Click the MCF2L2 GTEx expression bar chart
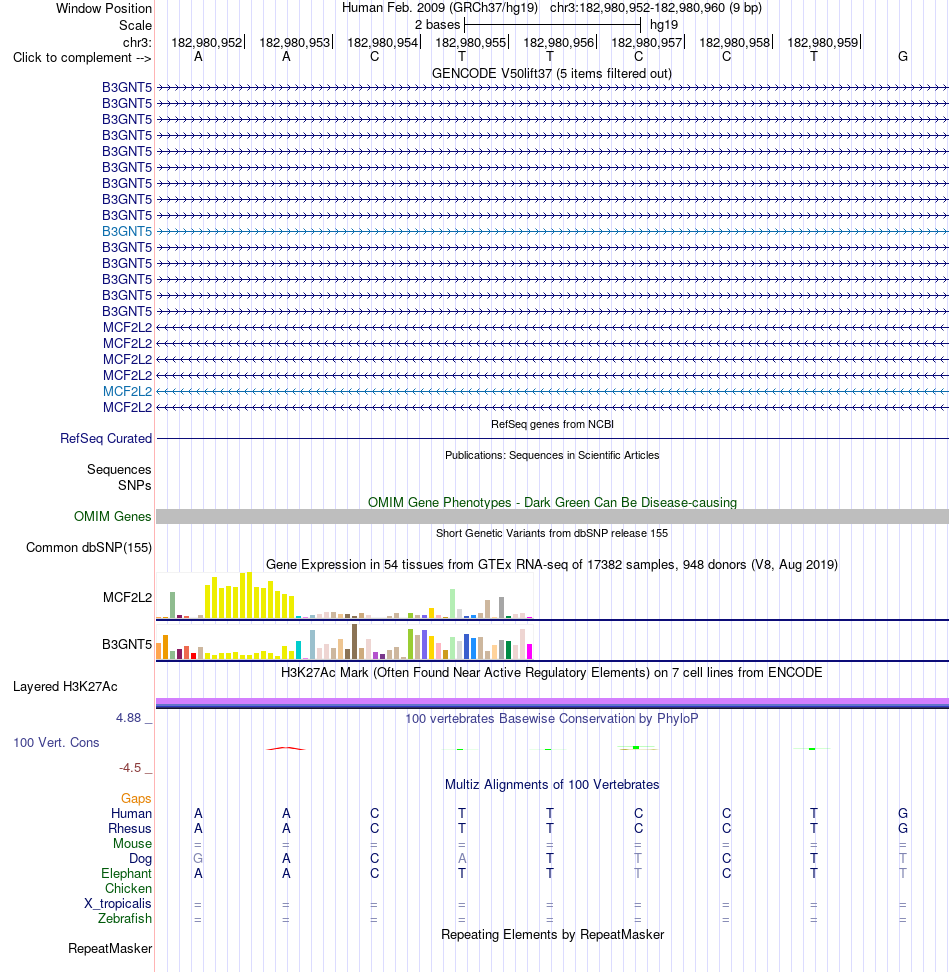 [x=345, y=596]
